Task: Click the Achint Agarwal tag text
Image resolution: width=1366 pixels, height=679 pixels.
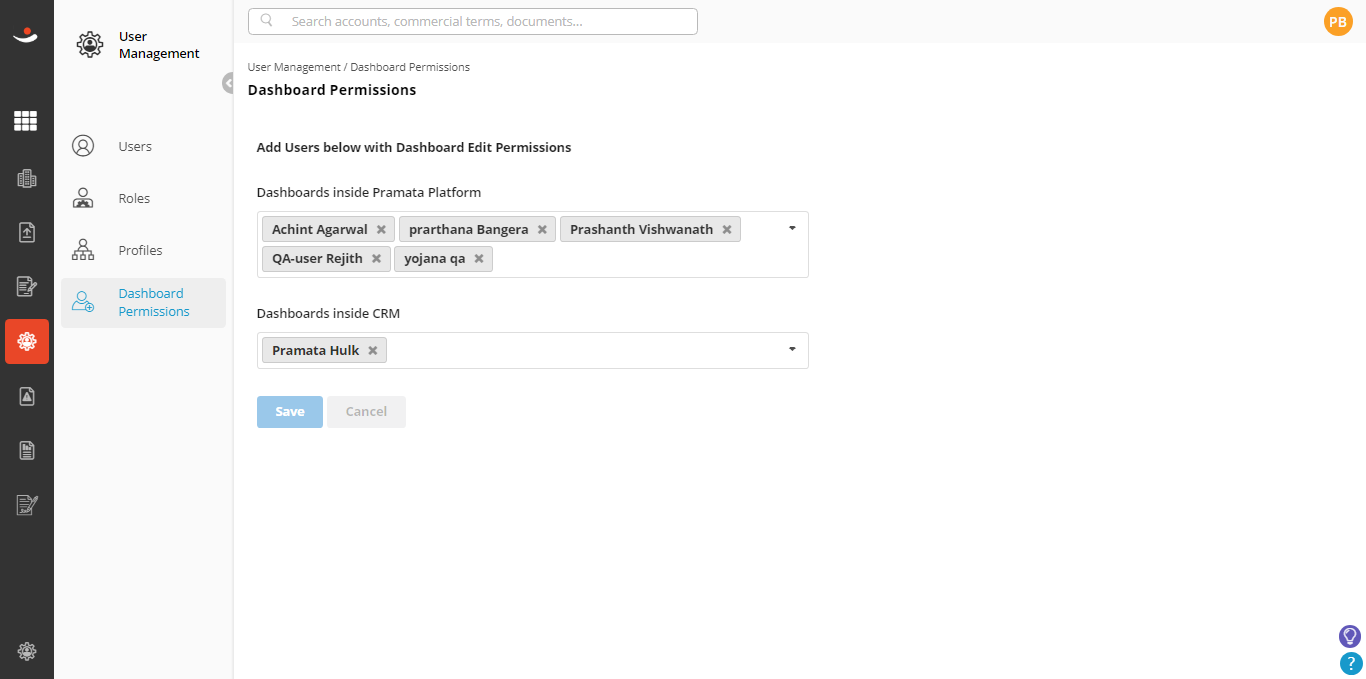Action: click(x=320, y=229)
